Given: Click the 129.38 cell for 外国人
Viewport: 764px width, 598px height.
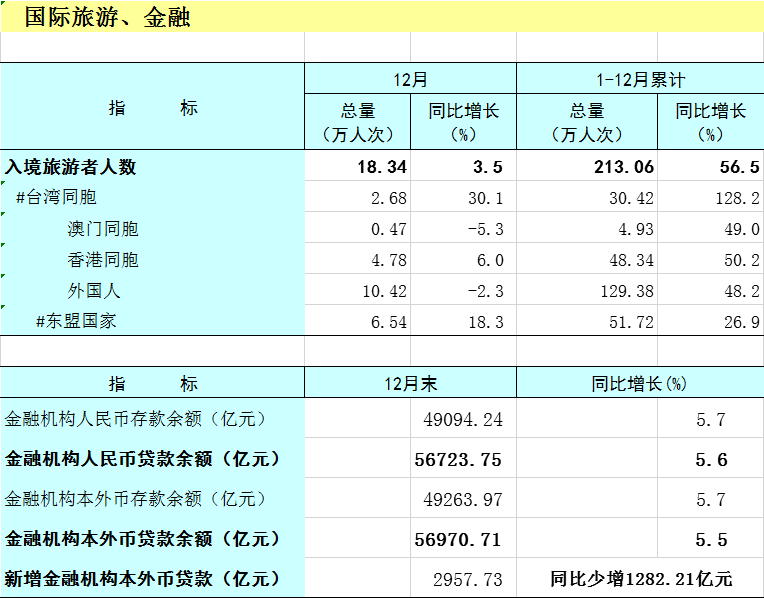Looking at the screenshot, I should (x=622, y=291).
